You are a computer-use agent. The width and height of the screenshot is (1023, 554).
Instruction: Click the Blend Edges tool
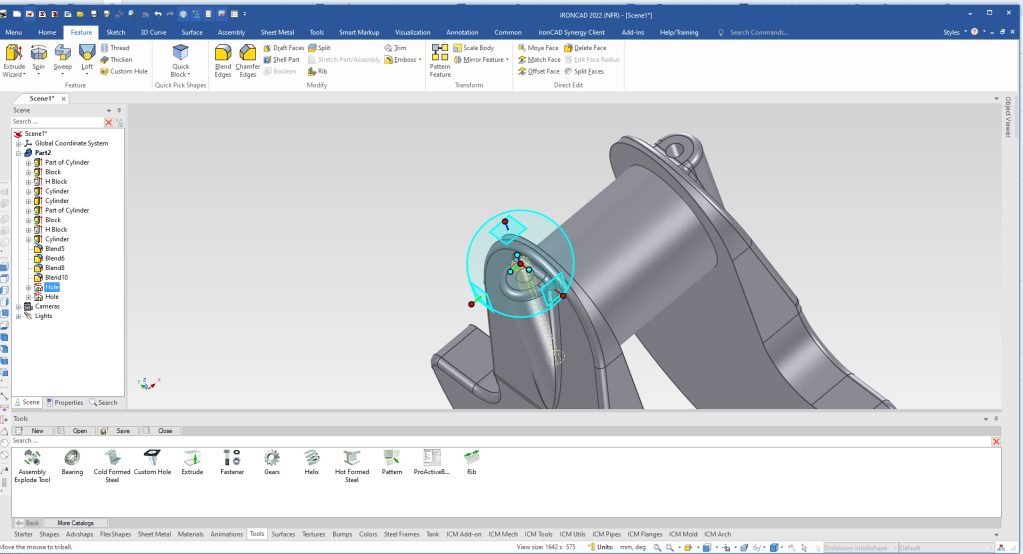tap(223, 53)
